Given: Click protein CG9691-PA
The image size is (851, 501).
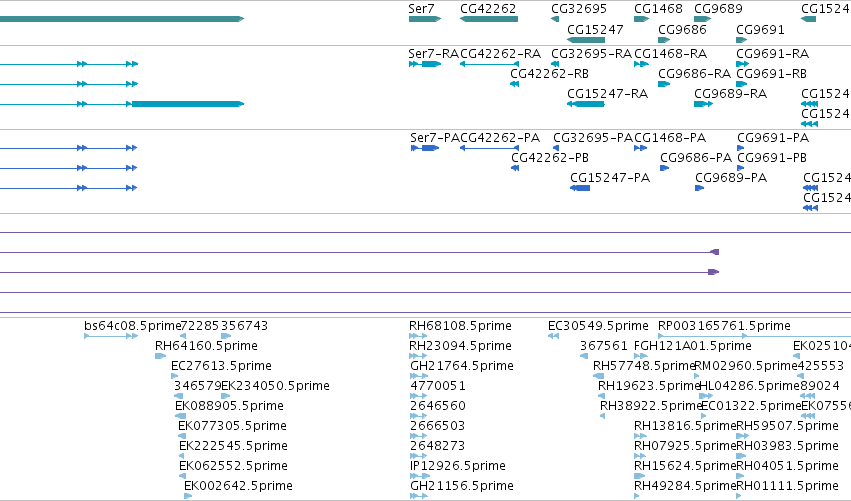Looking at the screenshot, I should pos(773,138).
